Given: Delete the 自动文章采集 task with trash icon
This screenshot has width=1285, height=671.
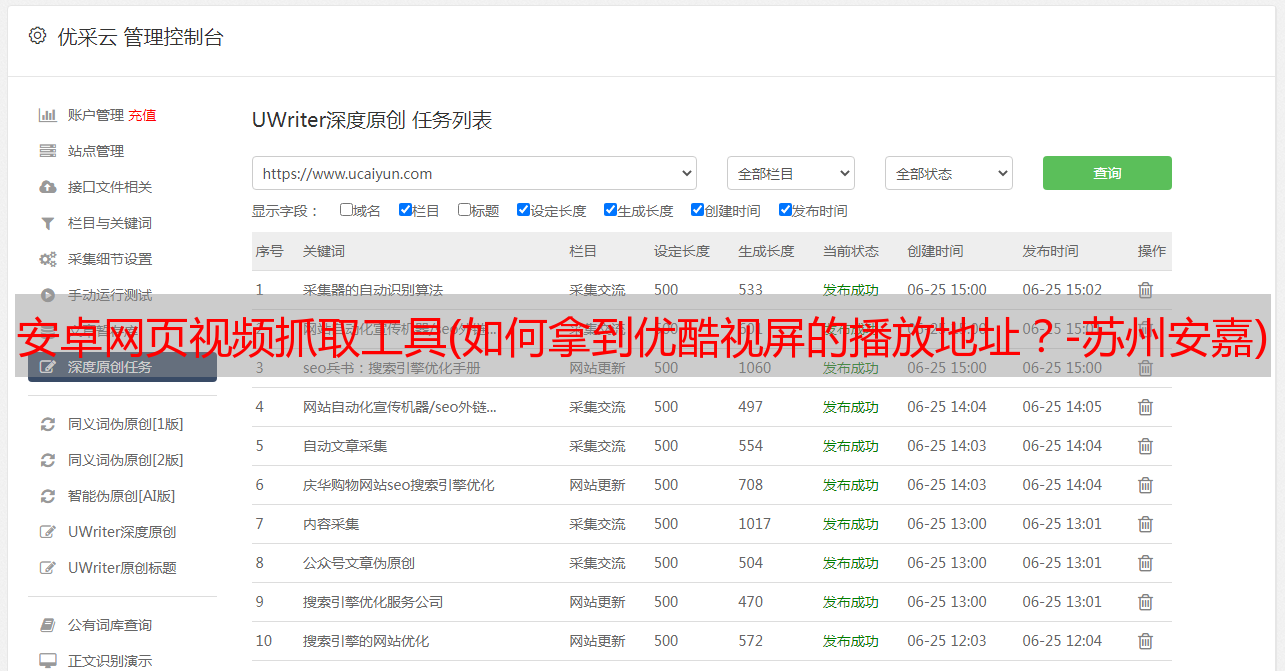Looking at the screenshot, I should [x=1146, y=446].
